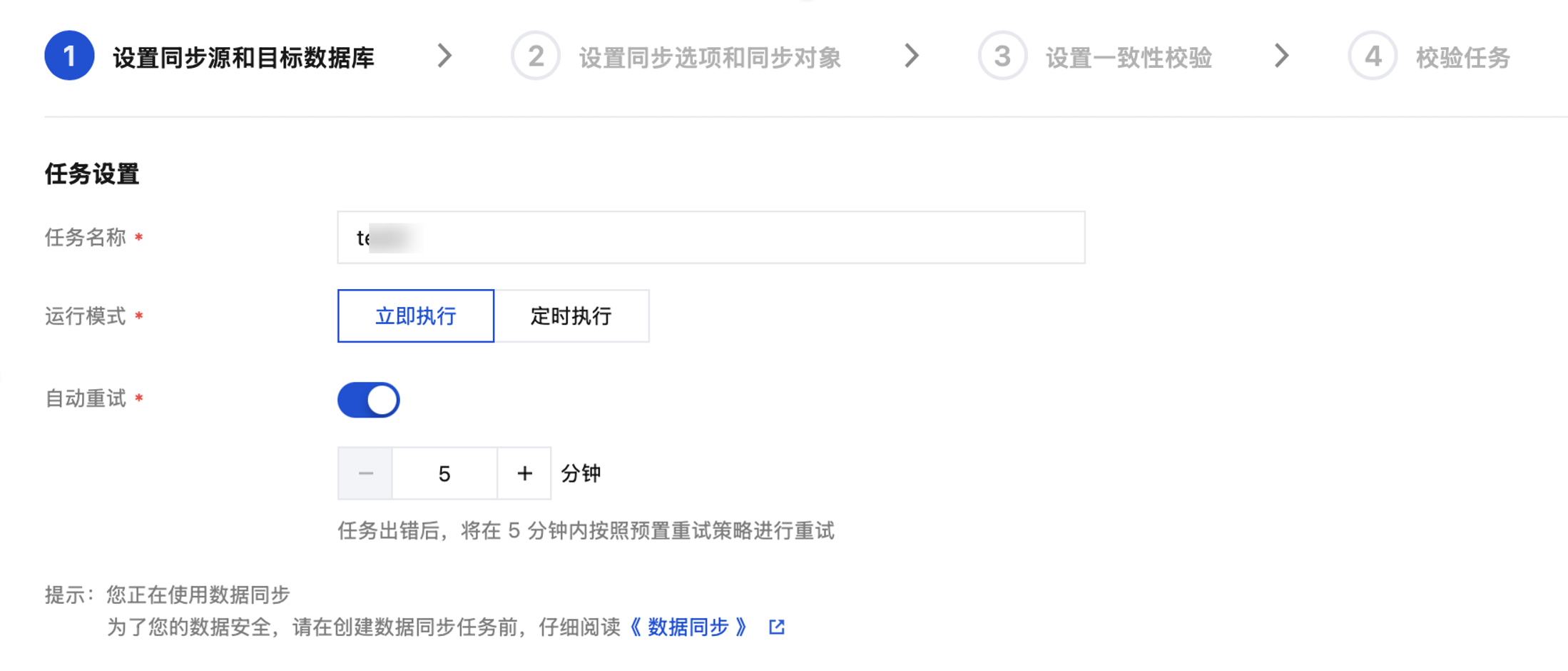Click the chevron arrow after step 3

click(1281, 56)
